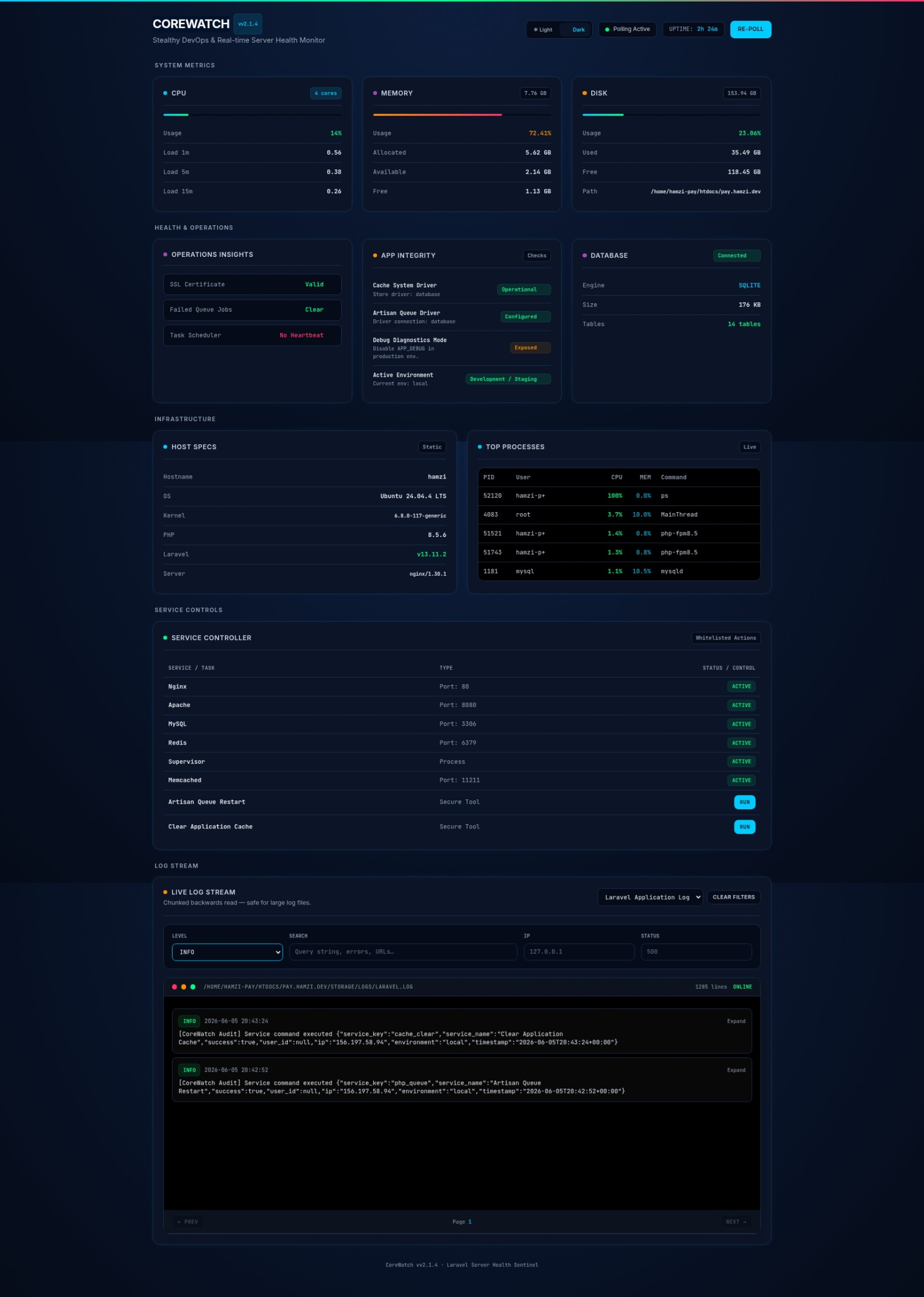Click the Failed Queue Jobs row
Viewport: 924px width, 1297px height.
[252, 310]
